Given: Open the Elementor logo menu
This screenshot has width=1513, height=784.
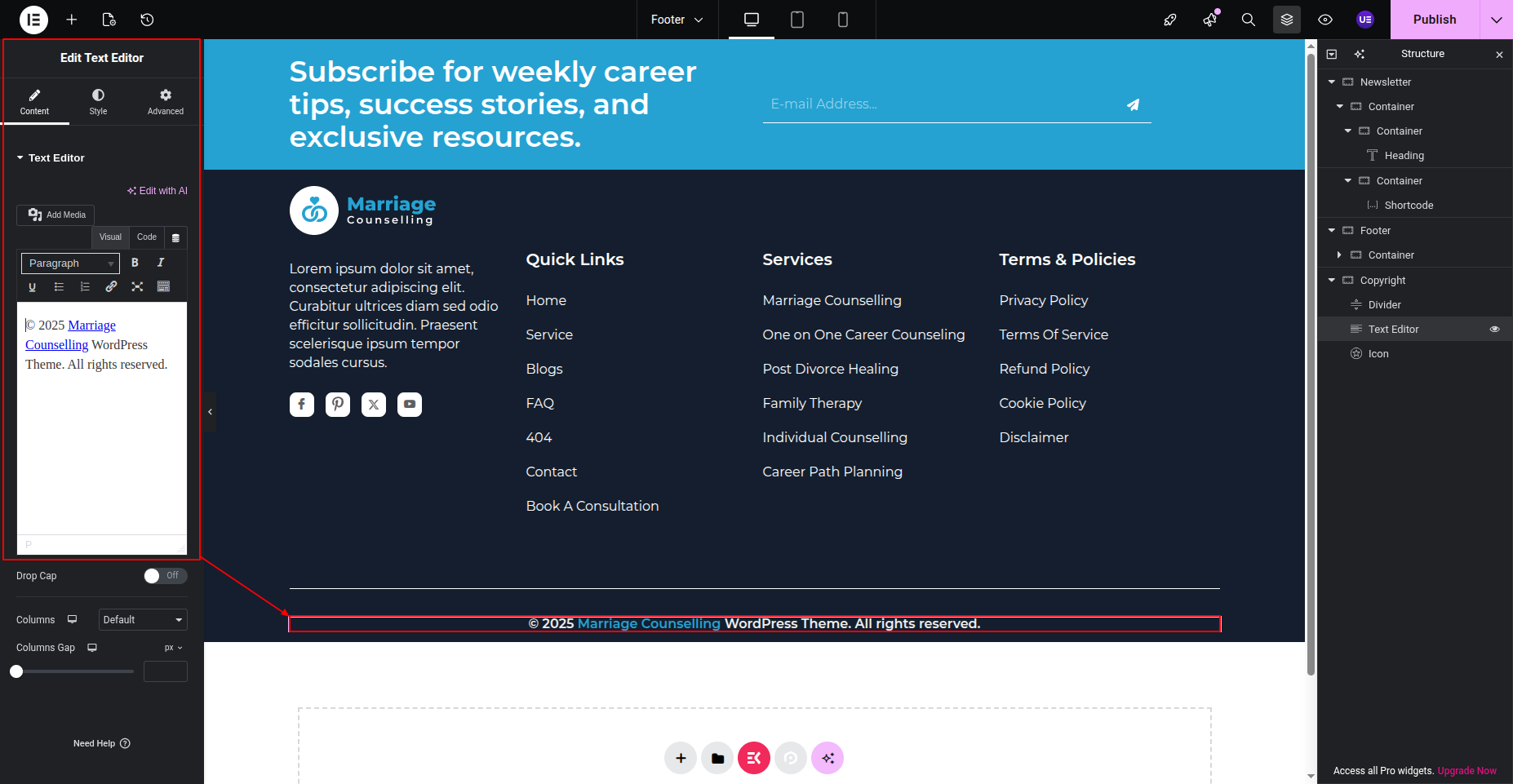Looking at the screenshot, I should click(33, 20).
